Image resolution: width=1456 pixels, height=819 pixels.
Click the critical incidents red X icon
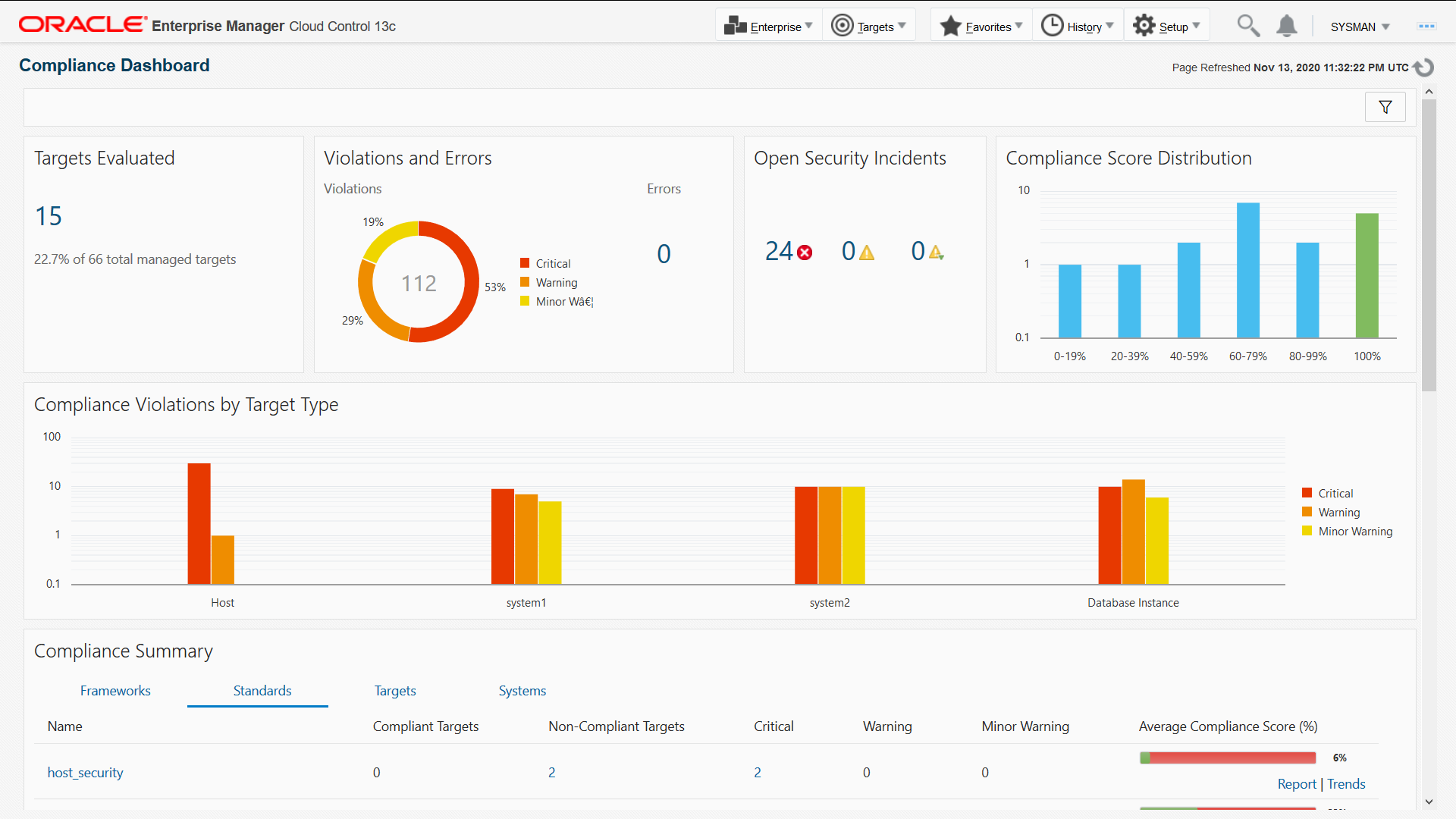[x=805, y=253]
